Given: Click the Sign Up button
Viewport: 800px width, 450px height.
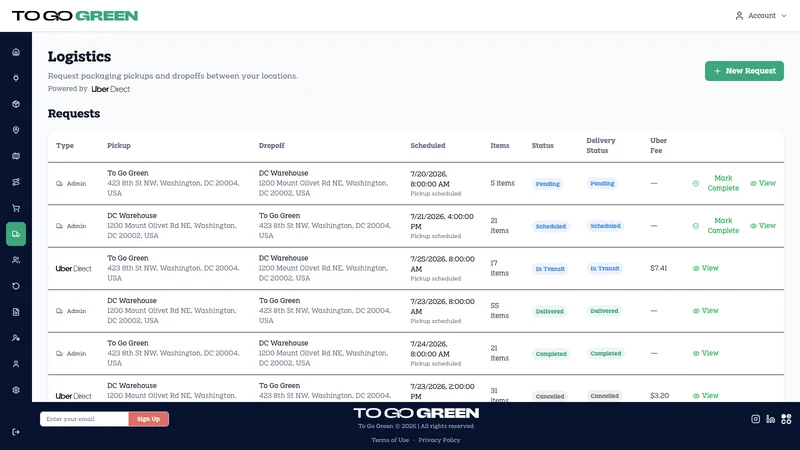Looking at the screenshot, I should (x=148, y=419).
